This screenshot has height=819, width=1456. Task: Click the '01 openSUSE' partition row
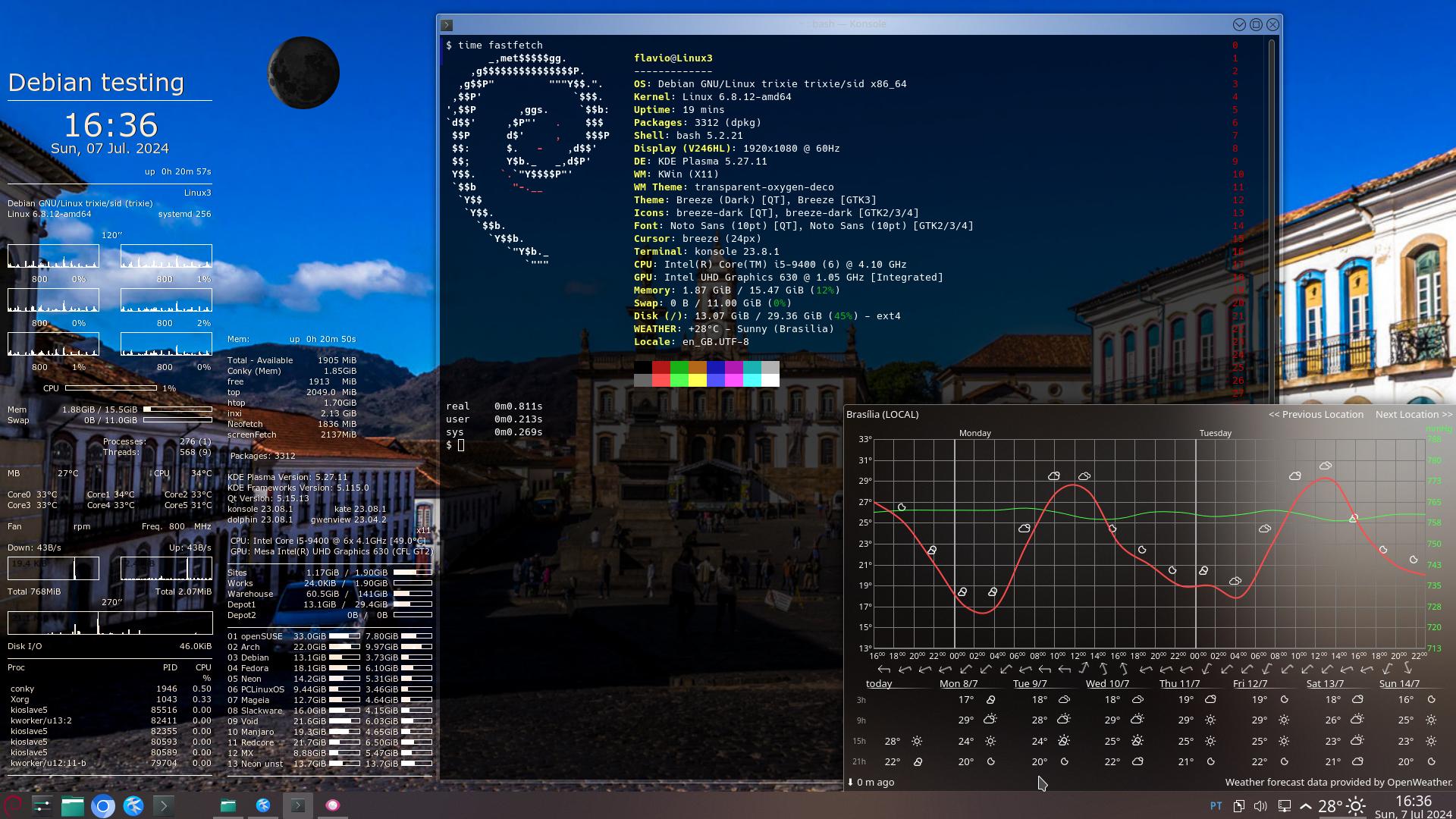coord(330,636)
